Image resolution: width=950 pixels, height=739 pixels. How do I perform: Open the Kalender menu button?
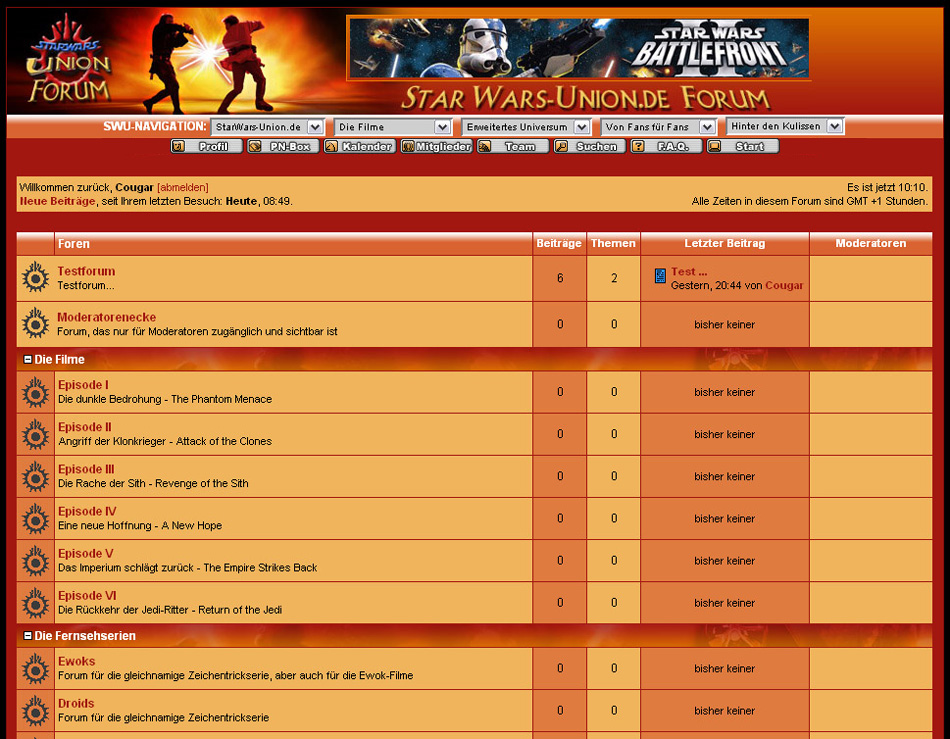359,146
